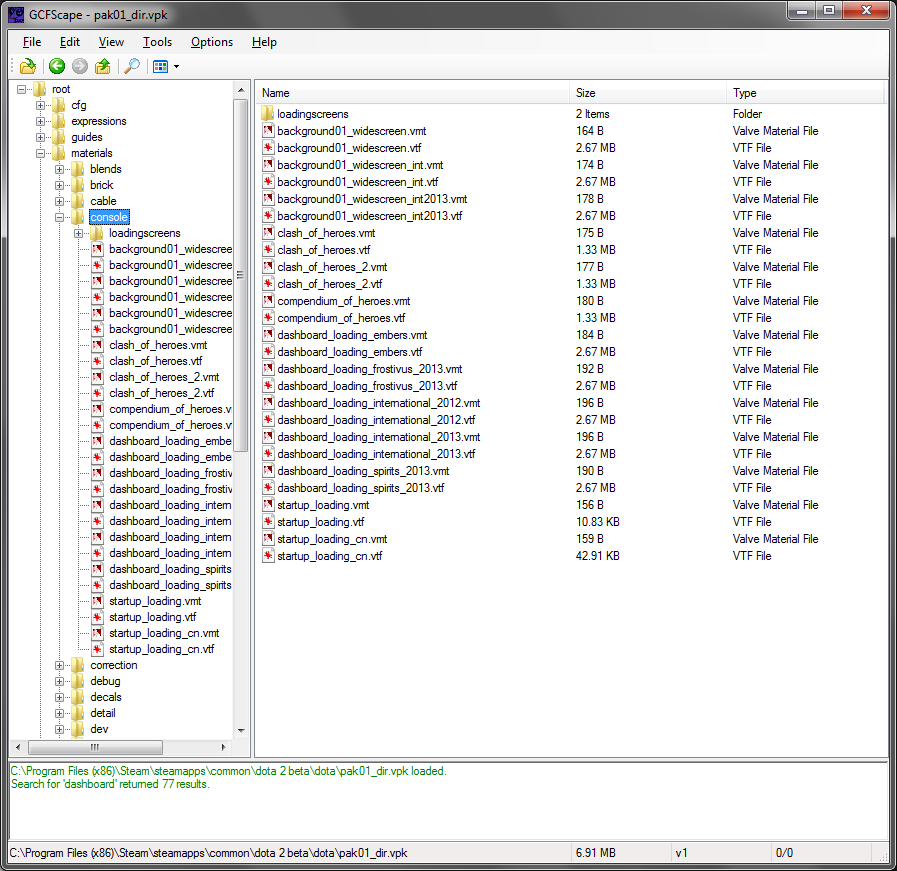Click the cable folder icon in tree
Image resolution: width=897 pixels, height=871 pixels.
[x=78, y=201]
